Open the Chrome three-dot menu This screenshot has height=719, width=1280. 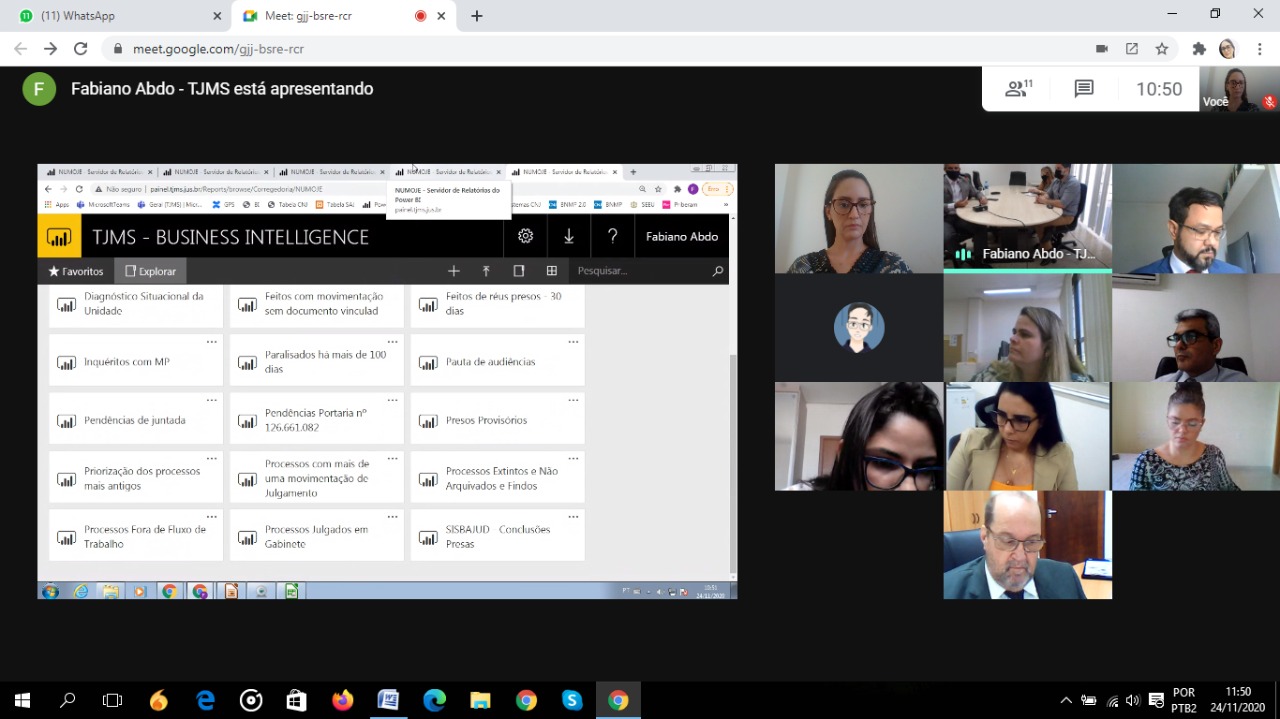pos(1258,49)
